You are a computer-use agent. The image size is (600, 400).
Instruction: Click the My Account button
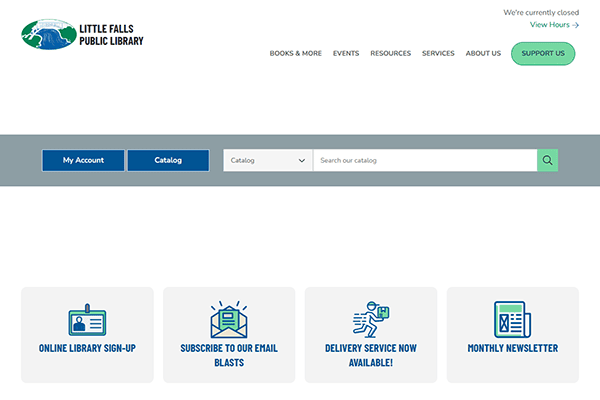(x=83, y=160)
